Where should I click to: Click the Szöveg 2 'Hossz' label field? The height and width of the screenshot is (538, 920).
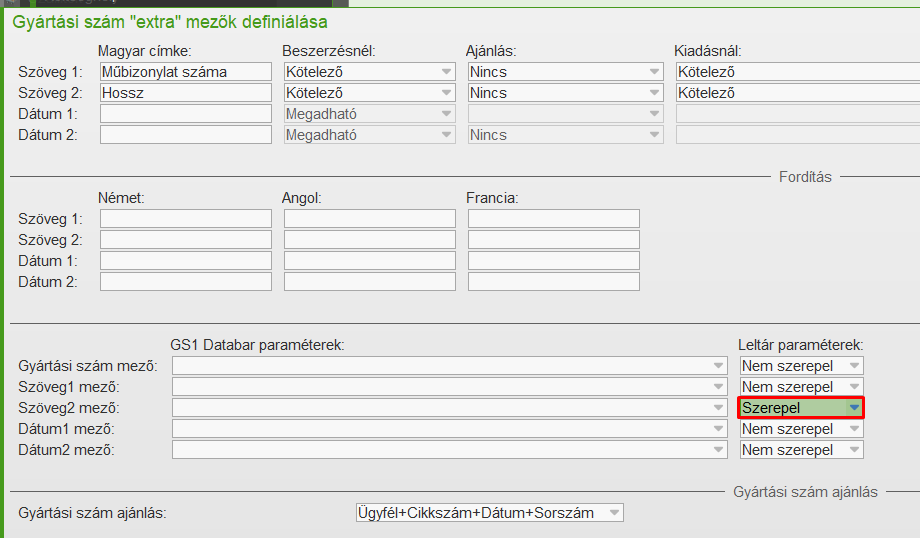pyautogui.click(x=185, y=93)
